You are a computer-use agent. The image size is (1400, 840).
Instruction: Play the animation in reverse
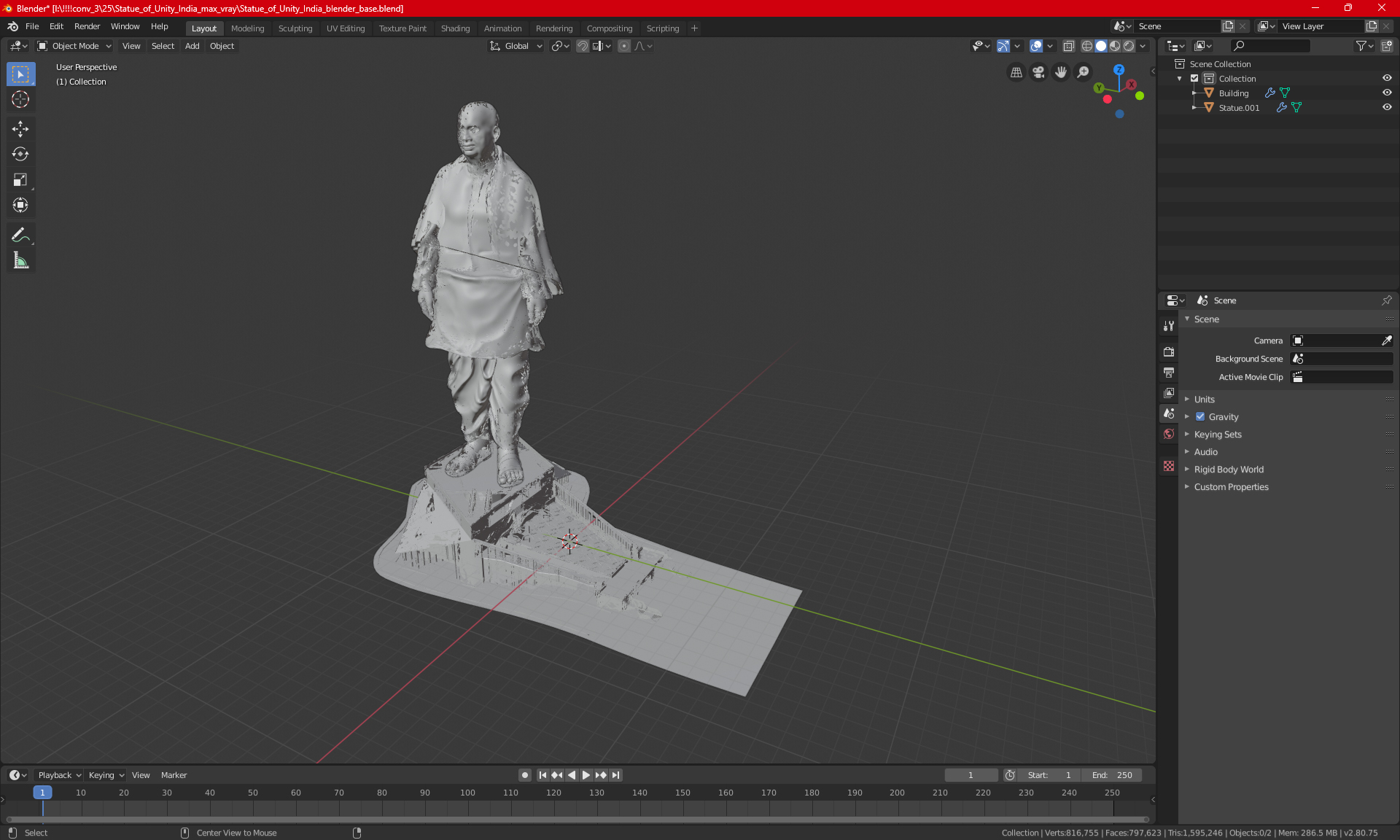pyautogui.click(x=572, y=775)
